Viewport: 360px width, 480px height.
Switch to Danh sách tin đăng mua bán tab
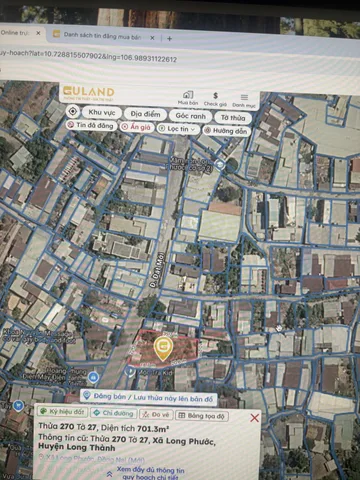102,36
